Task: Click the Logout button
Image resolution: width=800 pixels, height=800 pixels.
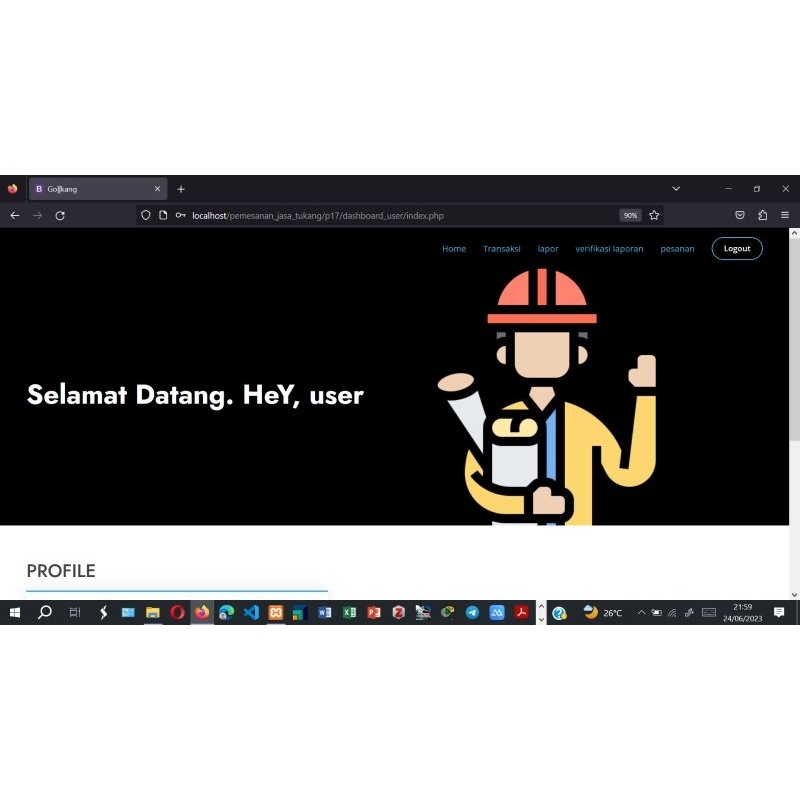Action: pos(737,248)
